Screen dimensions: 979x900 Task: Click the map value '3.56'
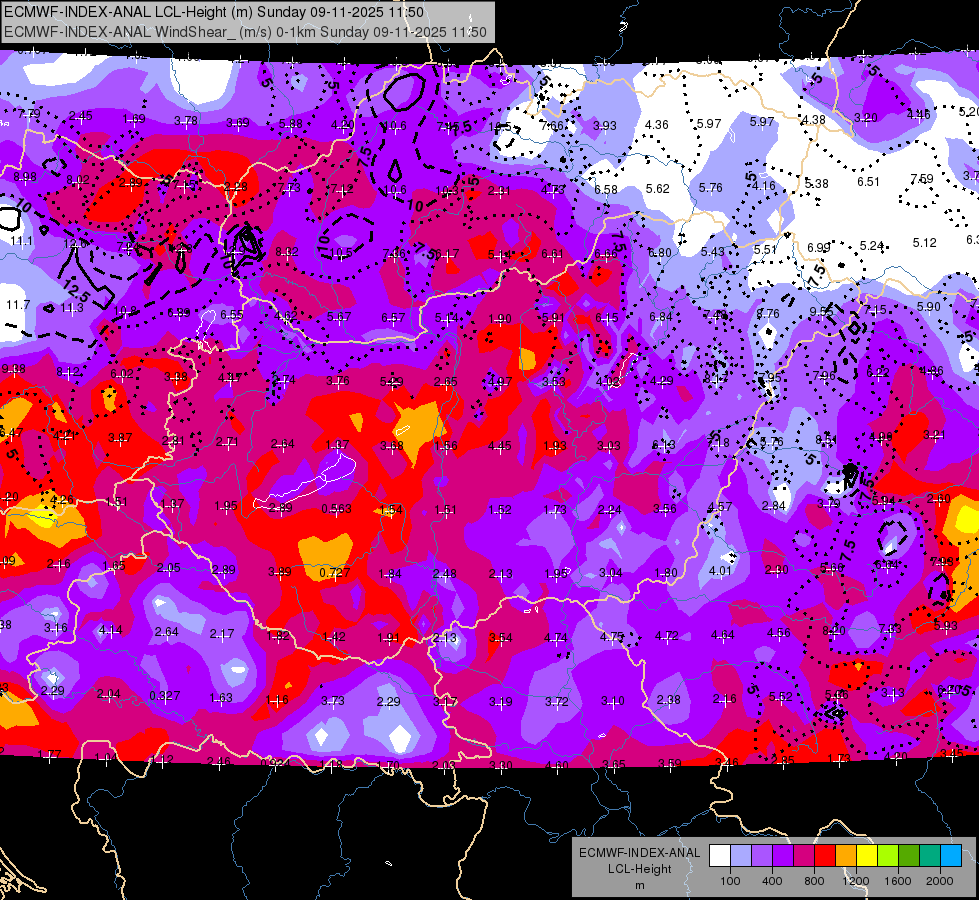(665, 509)
